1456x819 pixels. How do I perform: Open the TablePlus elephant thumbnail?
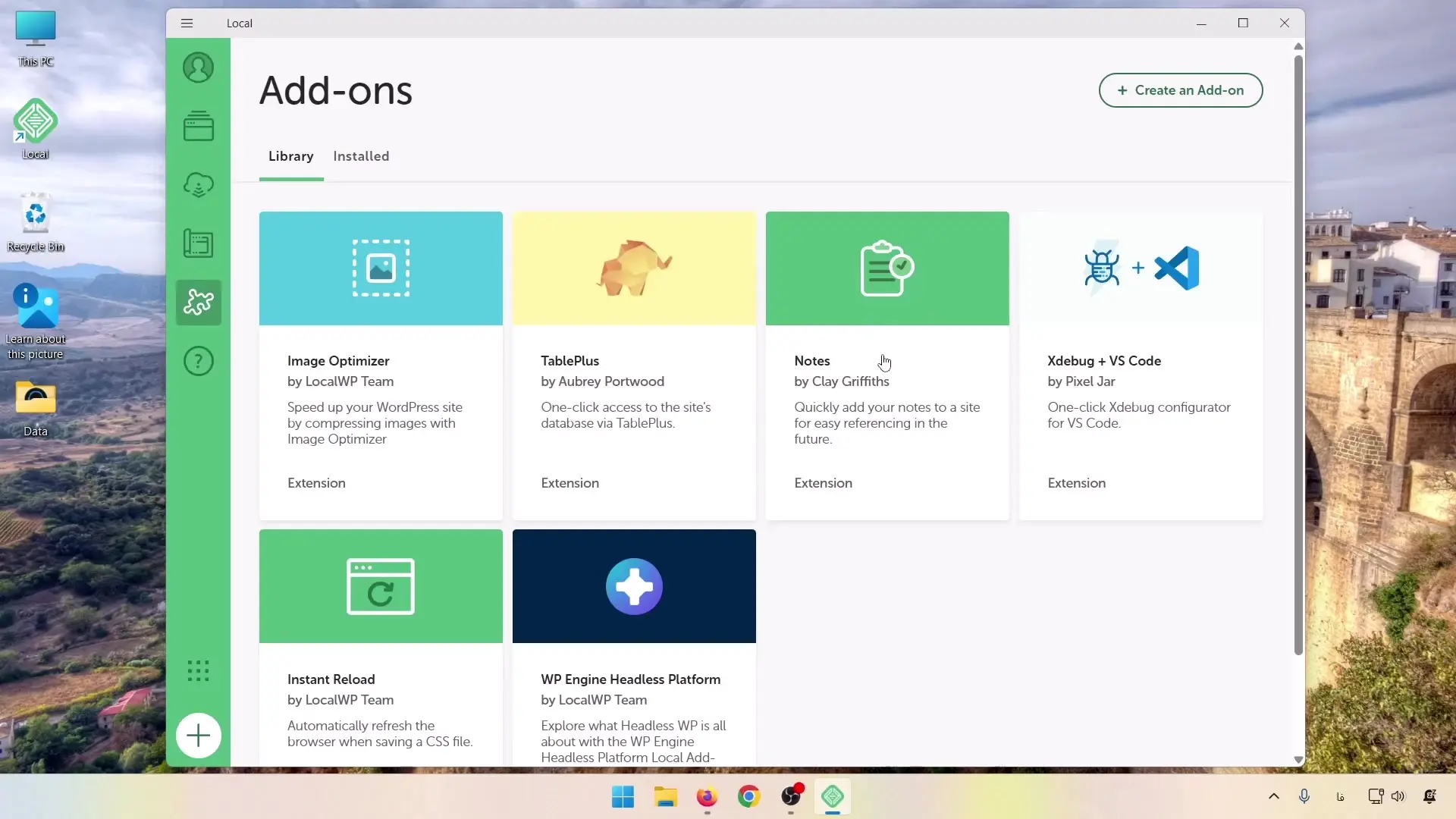[634, 268]
